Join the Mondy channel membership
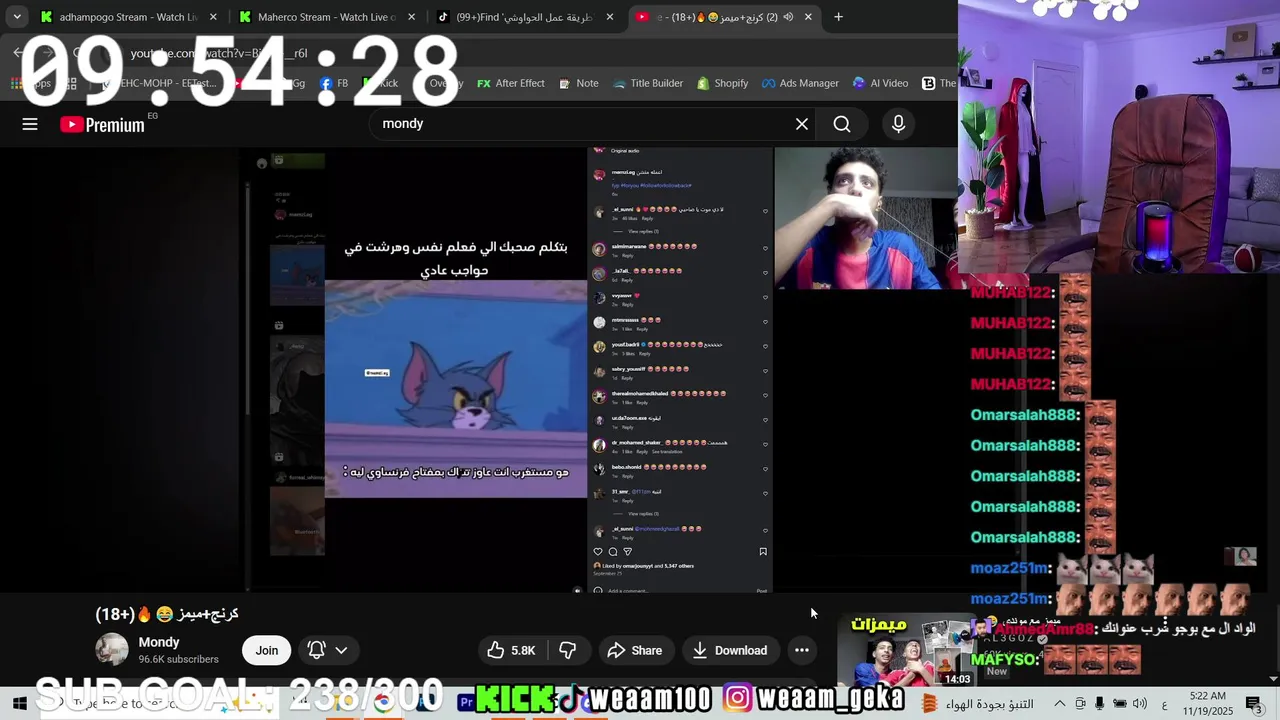1280x720 pixels. point(266,650)
